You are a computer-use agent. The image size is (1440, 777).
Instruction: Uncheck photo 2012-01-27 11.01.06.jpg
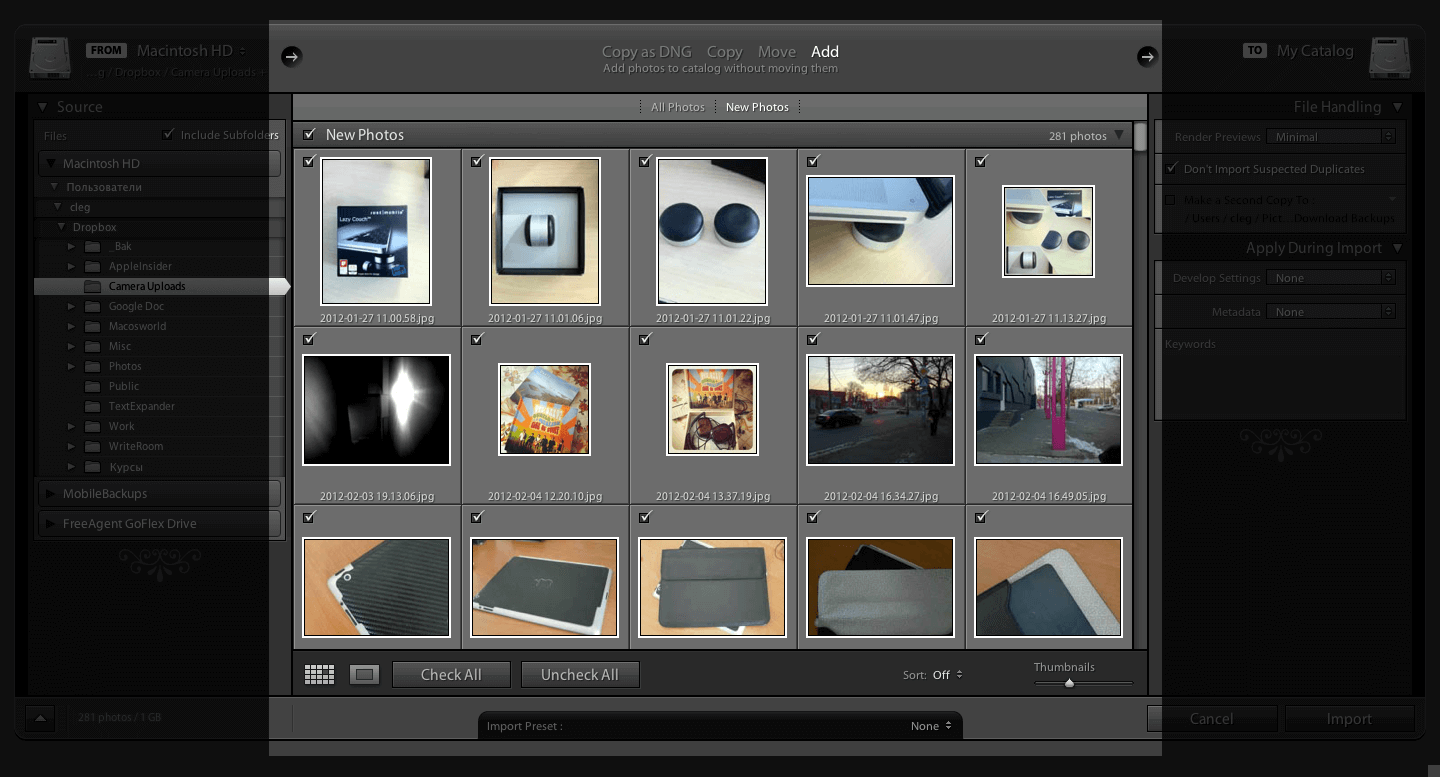point(476,161)
